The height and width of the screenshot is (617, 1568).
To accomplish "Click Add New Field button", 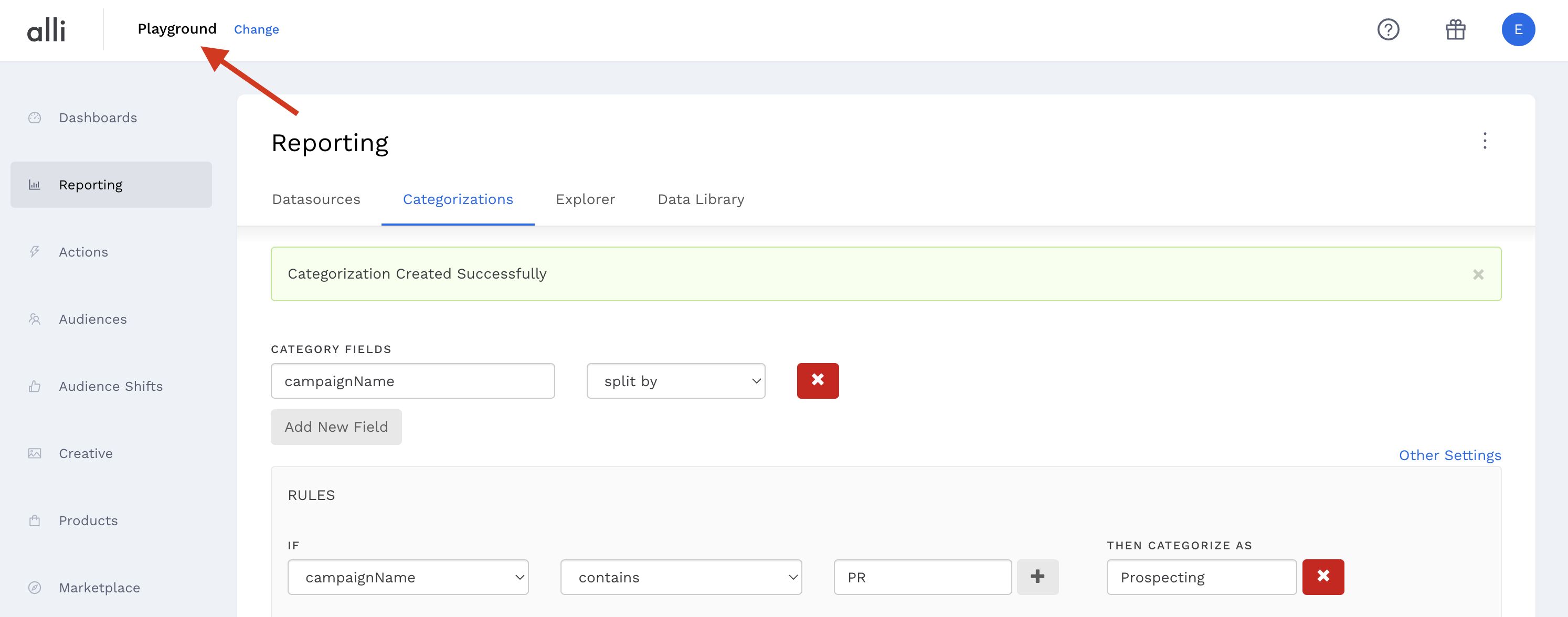I will pos(336,427).
